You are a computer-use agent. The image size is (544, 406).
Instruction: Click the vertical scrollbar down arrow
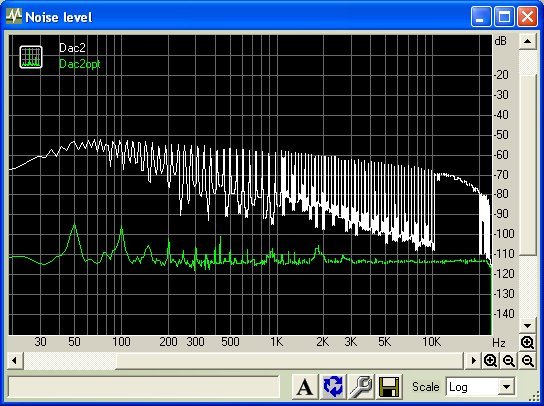(x=528, y=326)
